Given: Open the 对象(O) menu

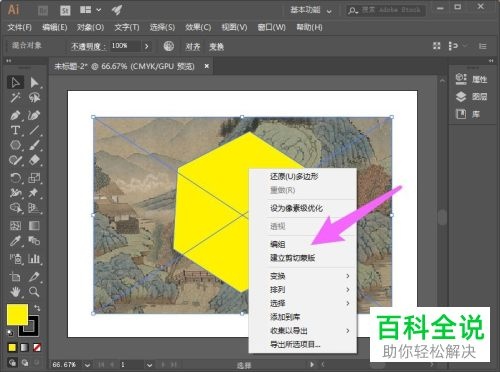Looking at the screenshot, I should pyautogui.click(x=90, y=27).
